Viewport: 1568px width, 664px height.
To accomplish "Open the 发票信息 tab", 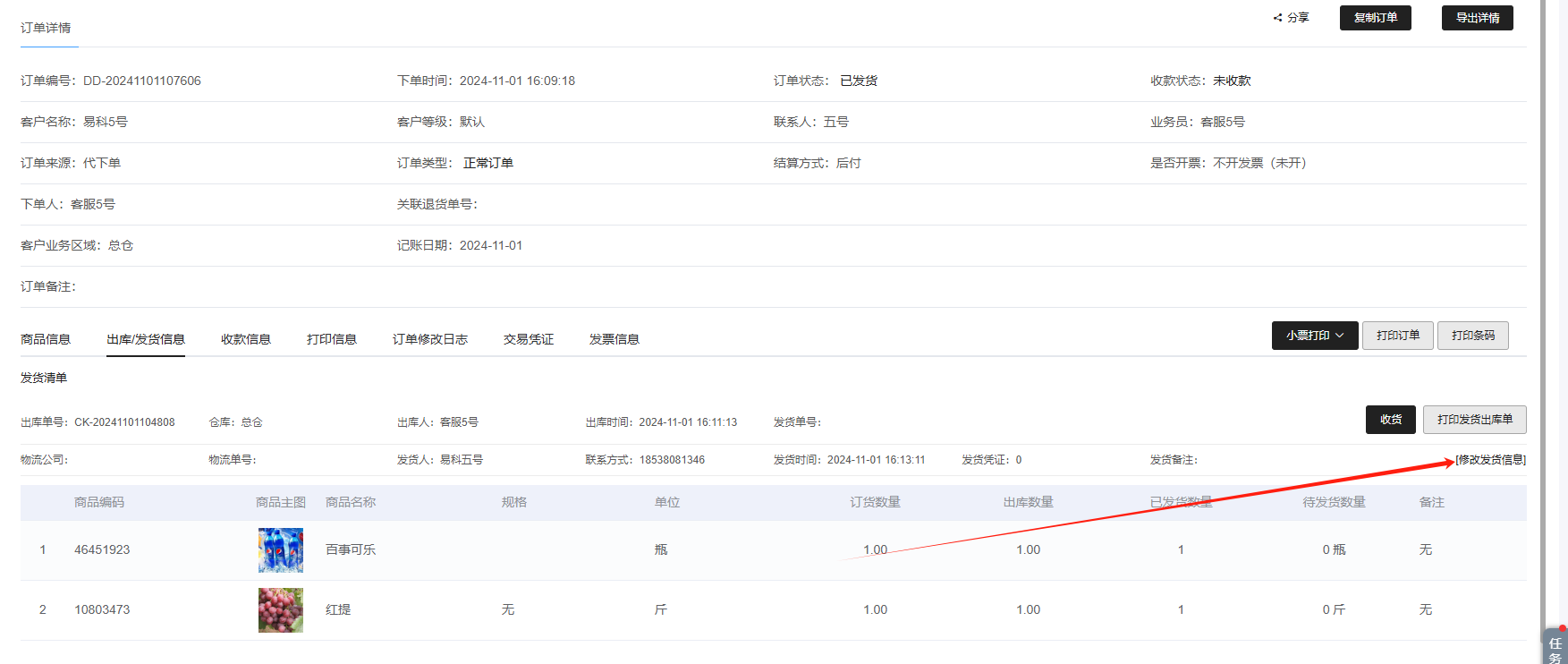I will (614, 339).
